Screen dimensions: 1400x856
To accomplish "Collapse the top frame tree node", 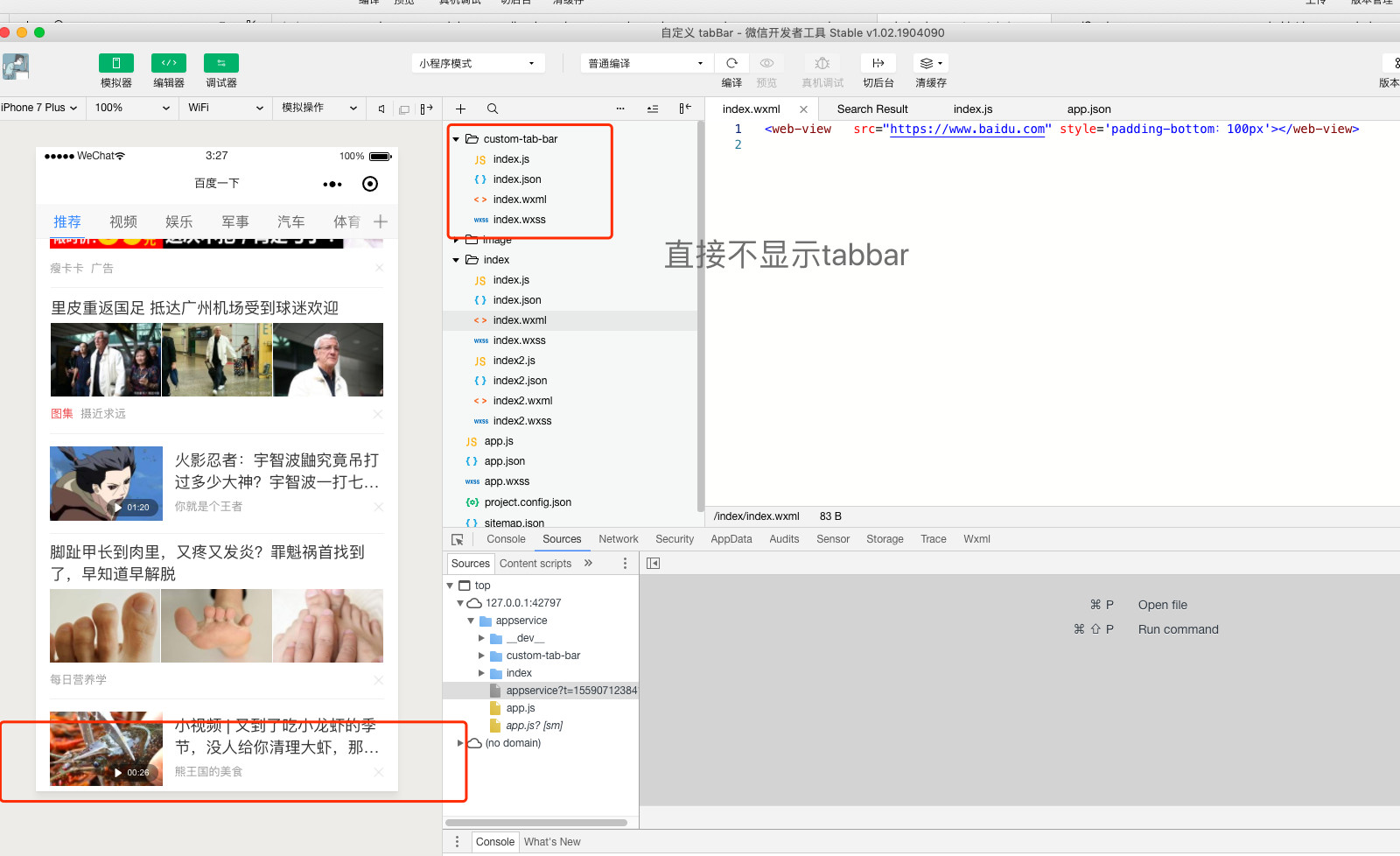I will tap(450, 586).
